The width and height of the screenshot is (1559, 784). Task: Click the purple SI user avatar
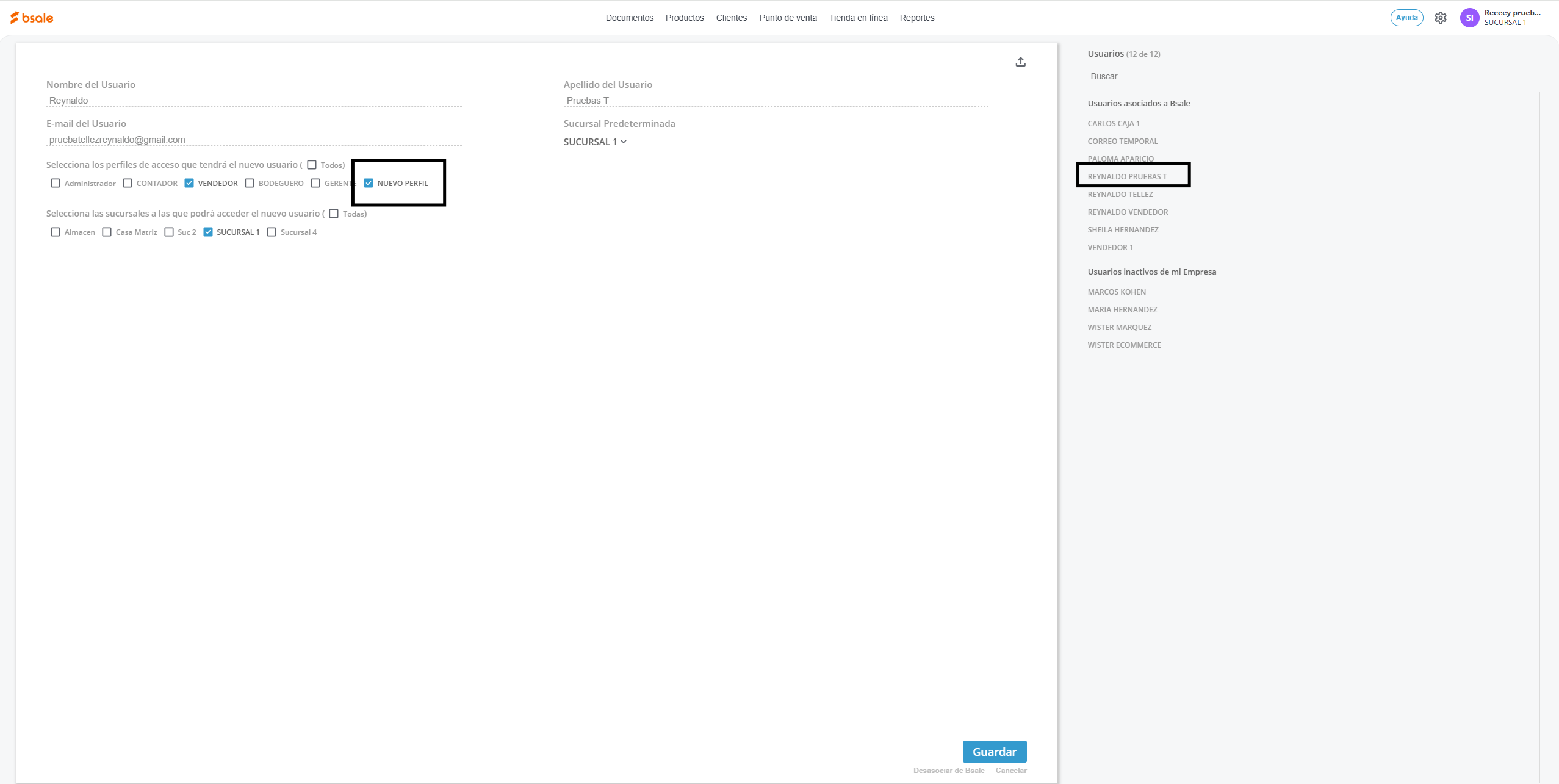pos(1469,18)
